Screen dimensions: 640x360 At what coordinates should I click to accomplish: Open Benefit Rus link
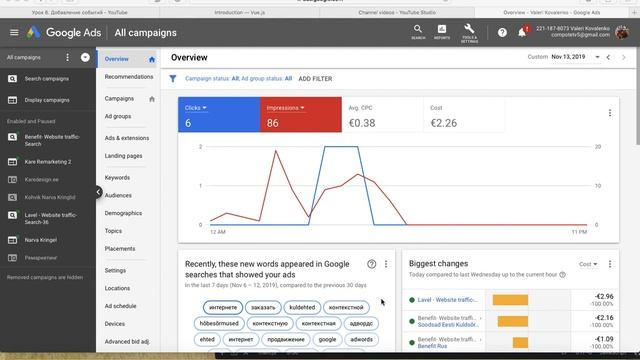[x=432, y=346]
